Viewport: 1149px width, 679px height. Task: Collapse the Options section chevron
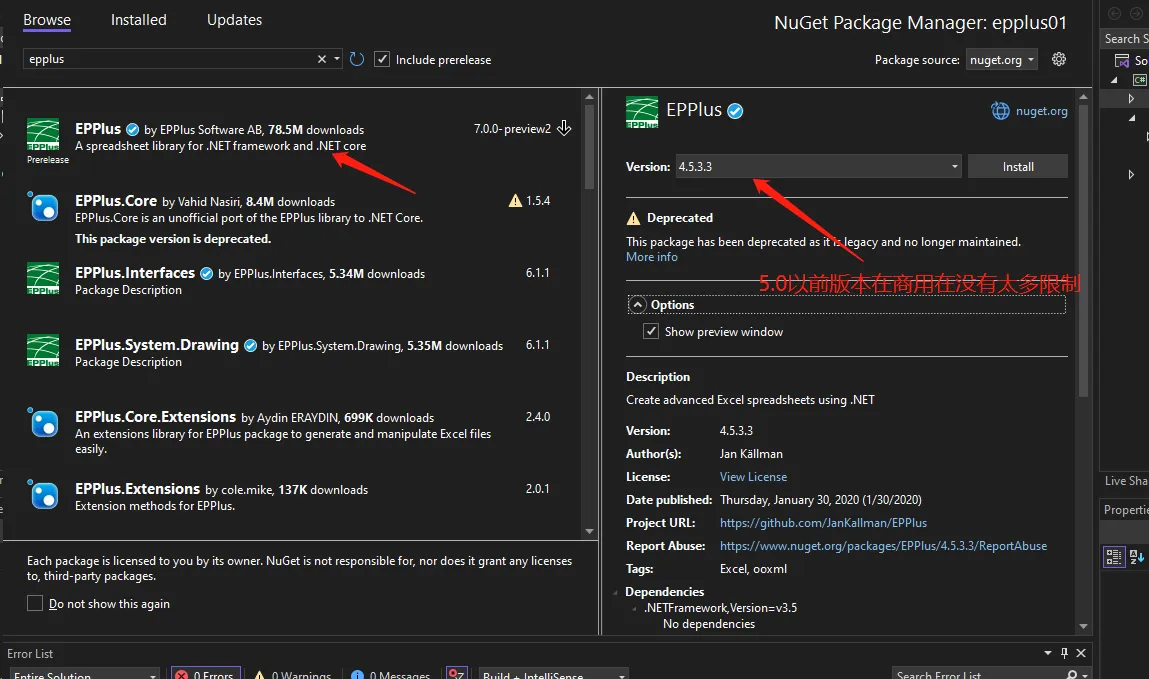pos(638,304)
